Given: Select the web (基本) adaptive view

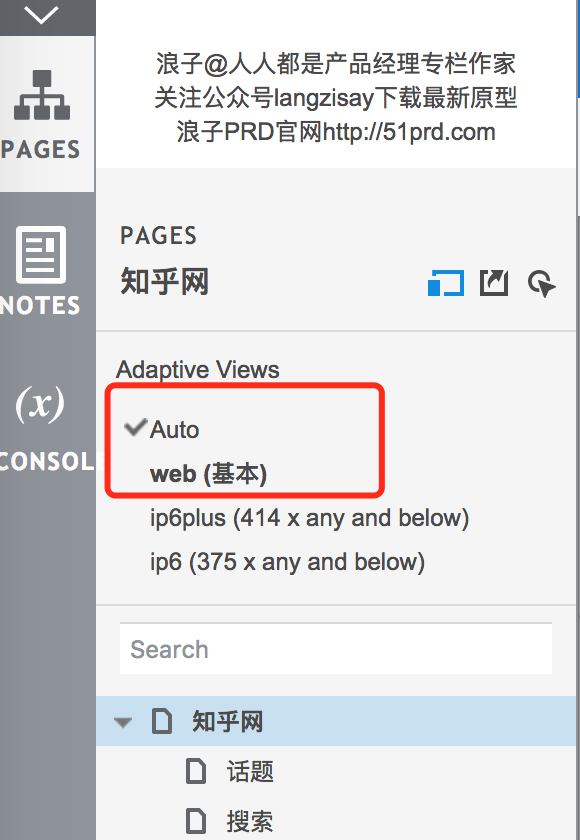Looking at the screenshot, I should (208, 474).
